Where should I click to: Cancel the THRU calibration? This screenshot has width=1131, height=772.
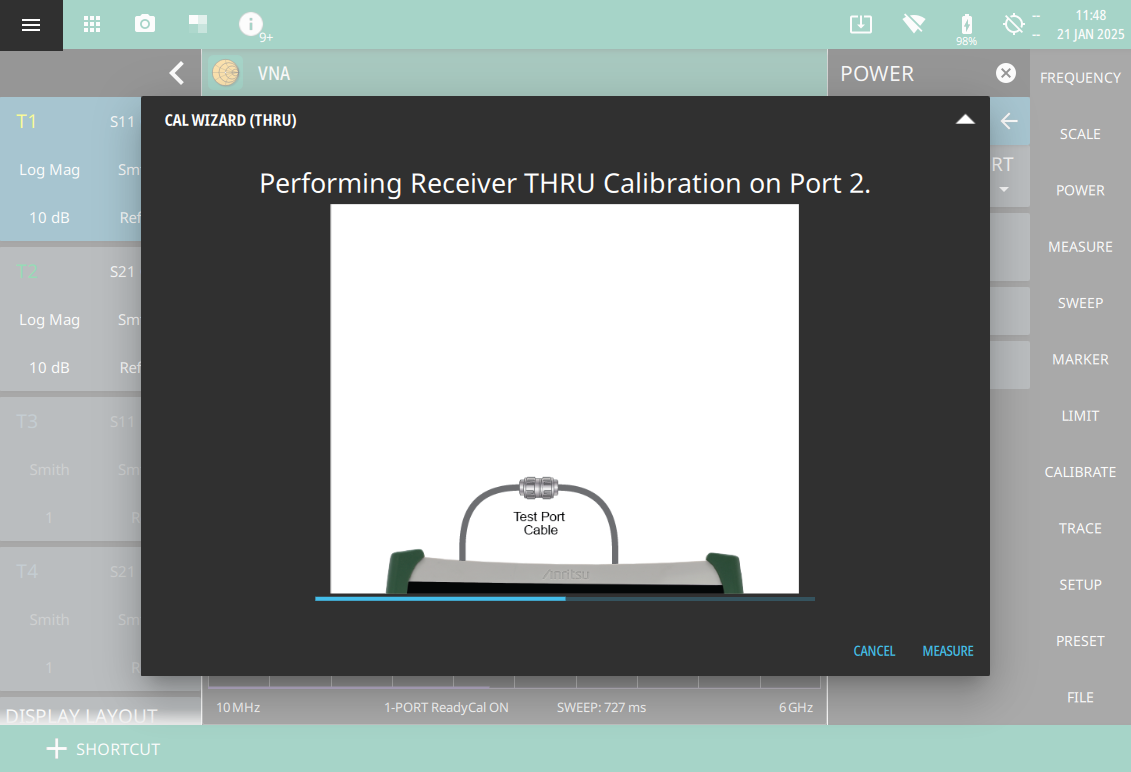coord(874,651)
